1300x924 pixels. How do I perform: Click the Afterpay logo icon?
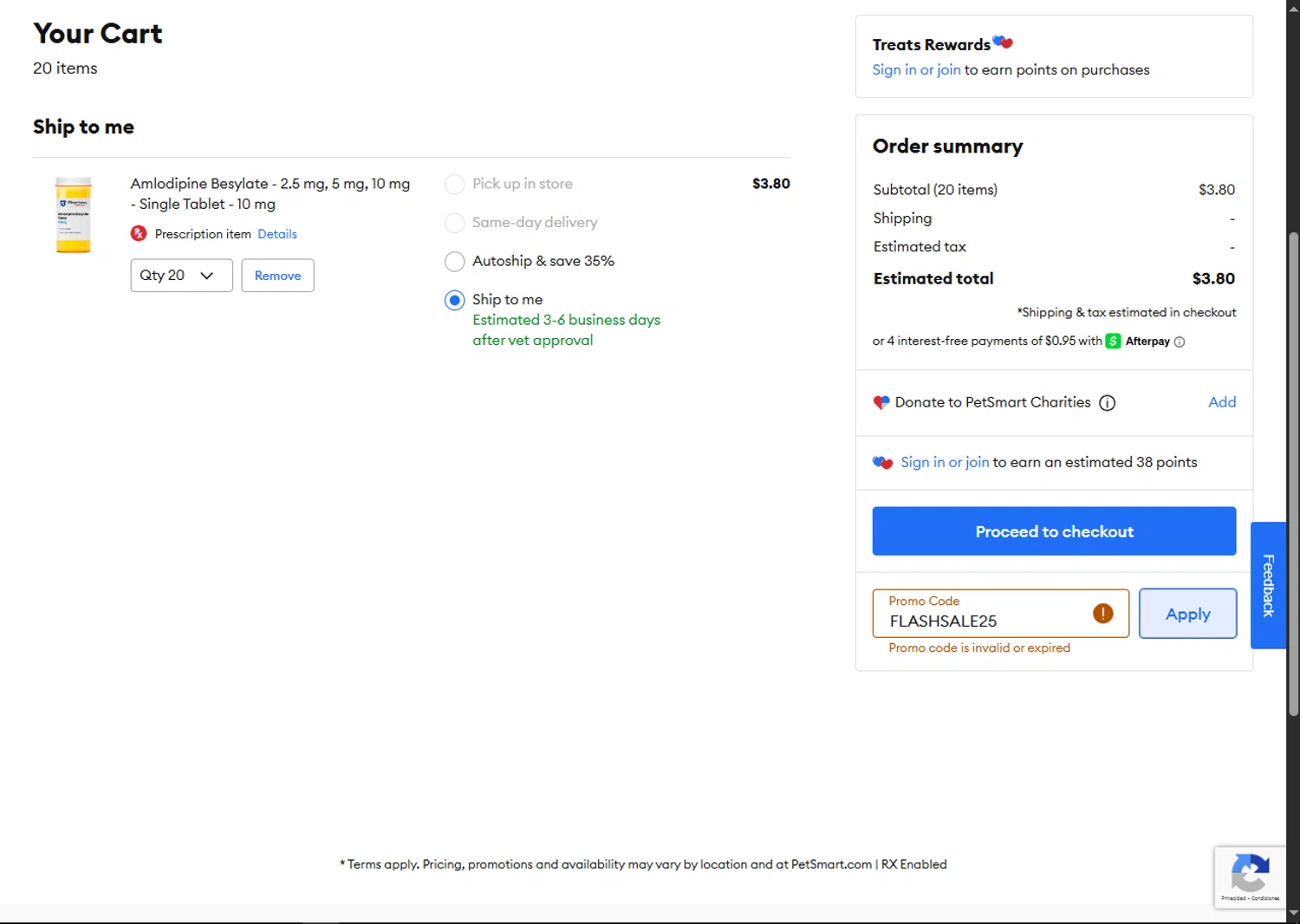tap(1113, 342)
